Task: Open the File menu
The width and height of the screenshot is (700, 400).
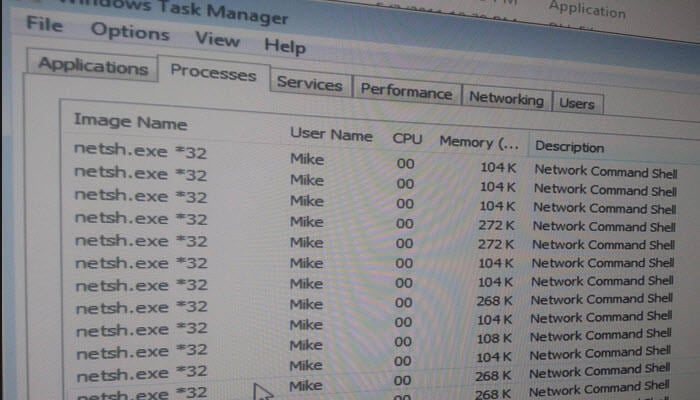Action: [44, 24]
